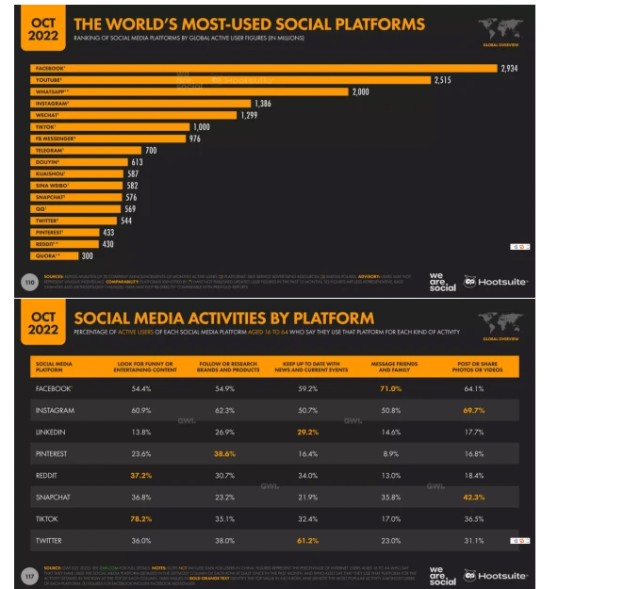The height and width of the screenshot is (589, 640).
Task: Click the small white license badge in the Twitter table row
Action: pos(520,541)
